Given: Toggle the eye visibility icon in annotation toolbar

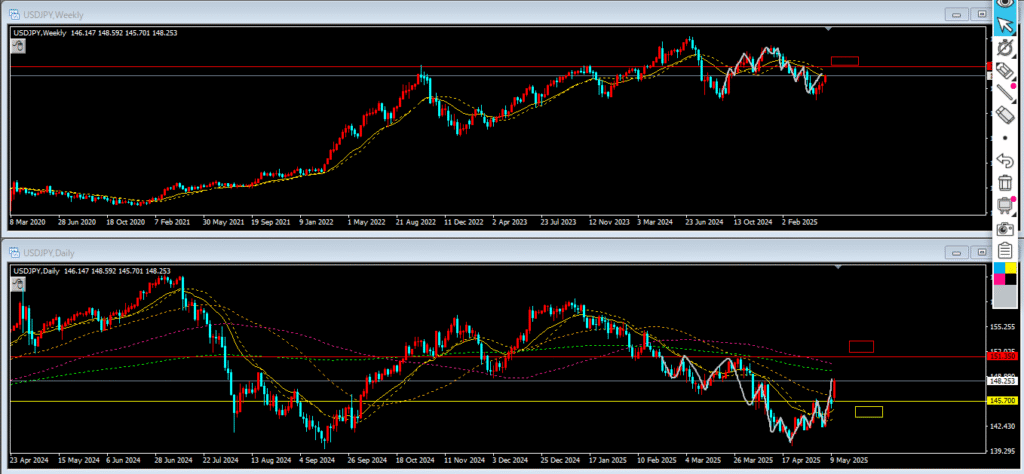Looking at the screenshot, I should (1007, 5).
